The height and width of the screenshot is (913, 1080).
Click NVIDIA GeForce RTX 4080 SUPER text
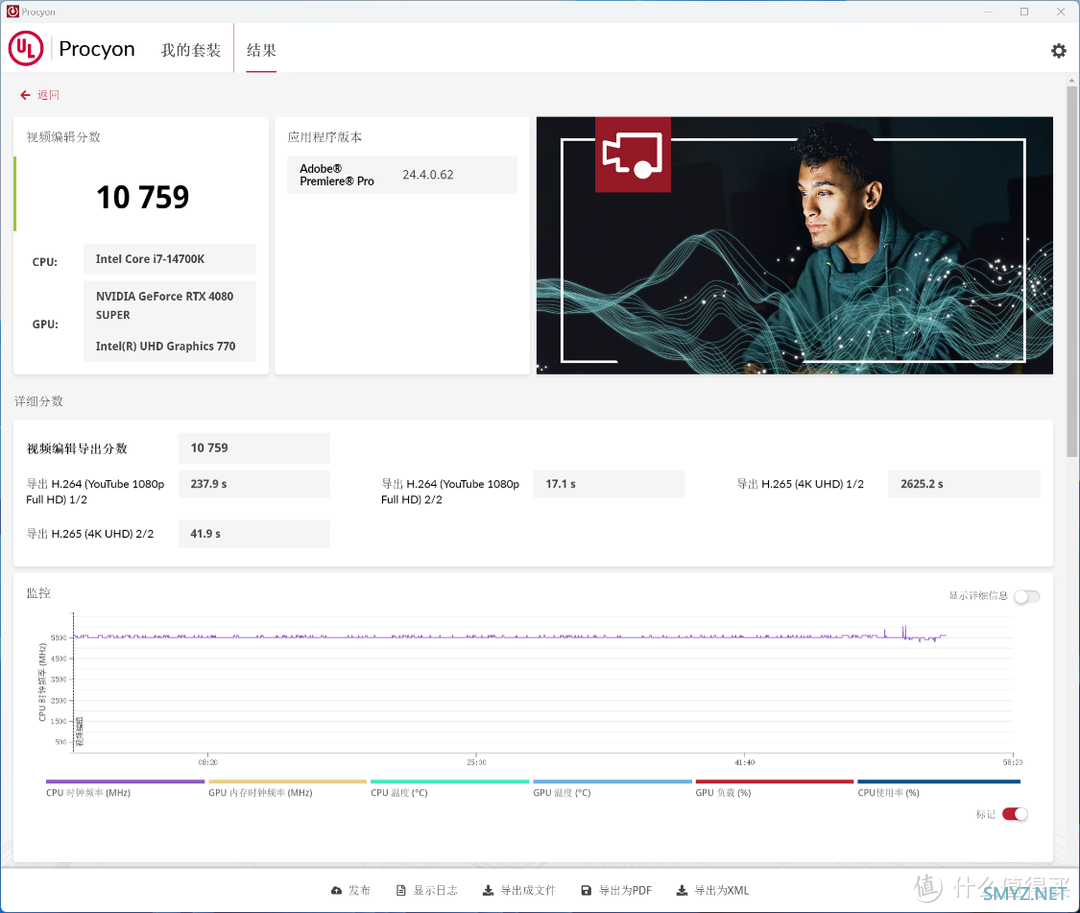[165, 305]
